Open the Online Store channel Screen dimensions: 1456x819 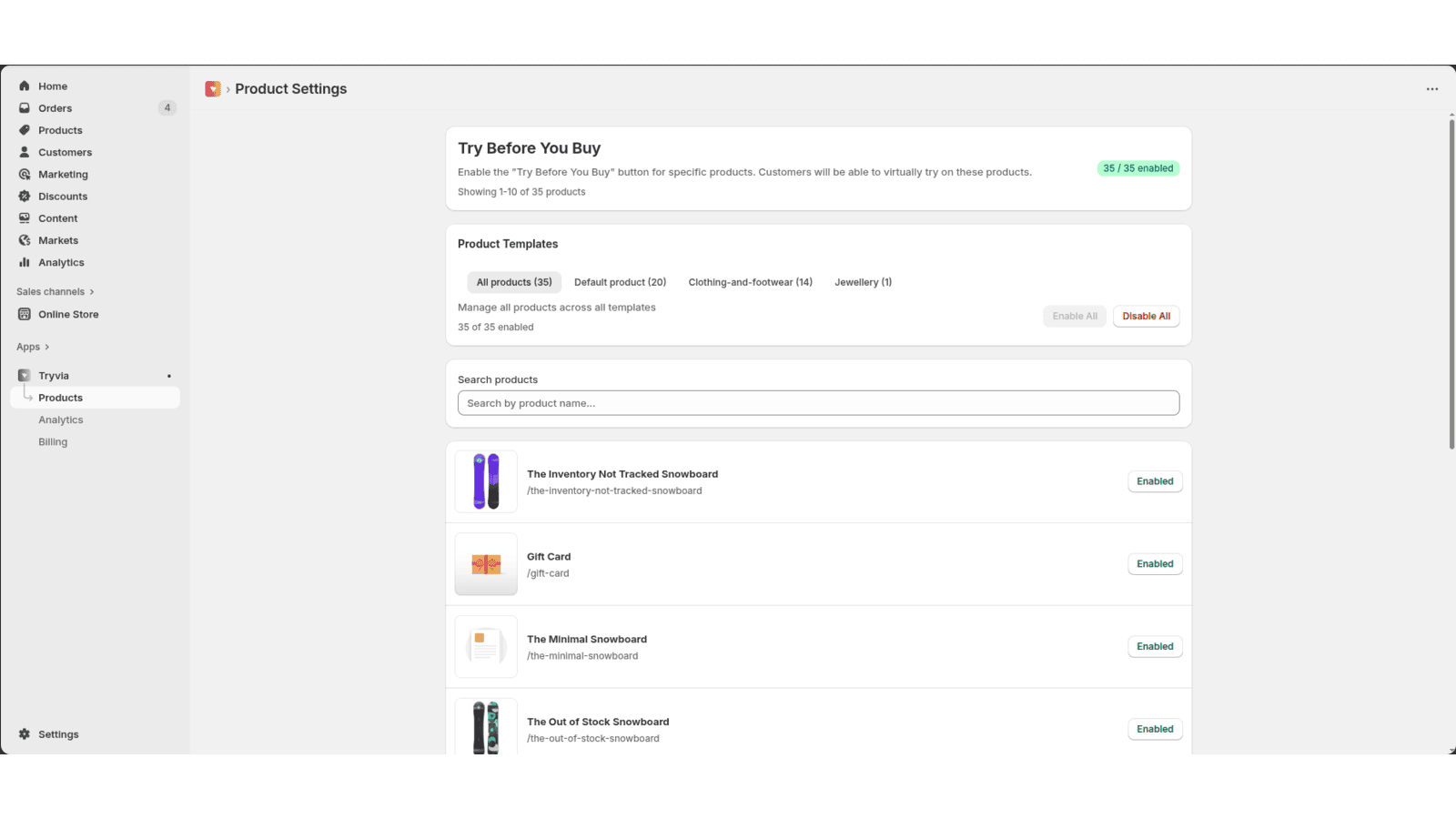(x=66, y=314)
